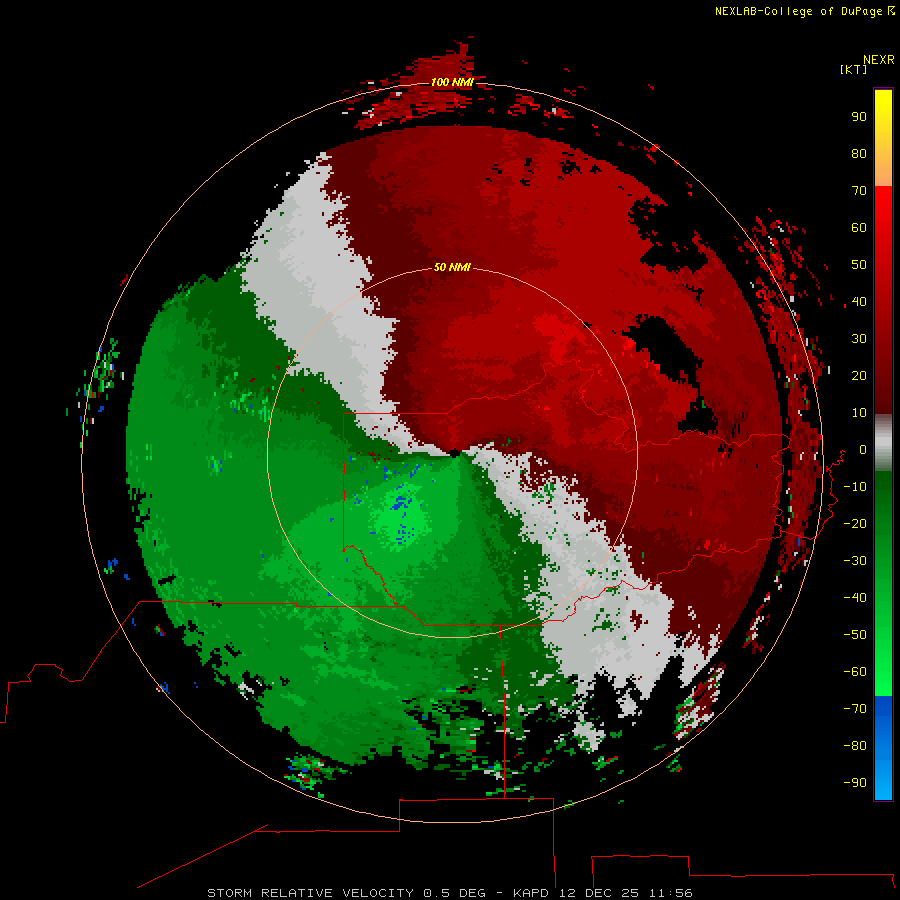Click the 60 value on the velocity scale
This screenshot has height=900, width=900.
(859, 228)
